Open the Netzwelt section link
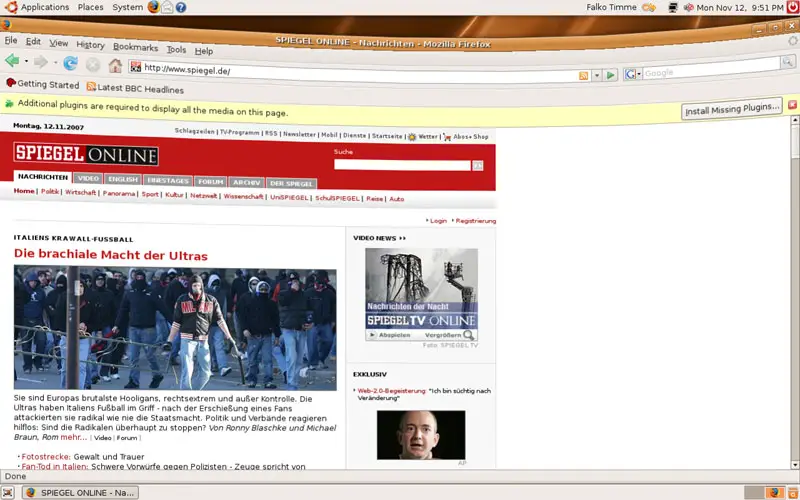This screenshot has width=800, height=500. pos(204,196)
